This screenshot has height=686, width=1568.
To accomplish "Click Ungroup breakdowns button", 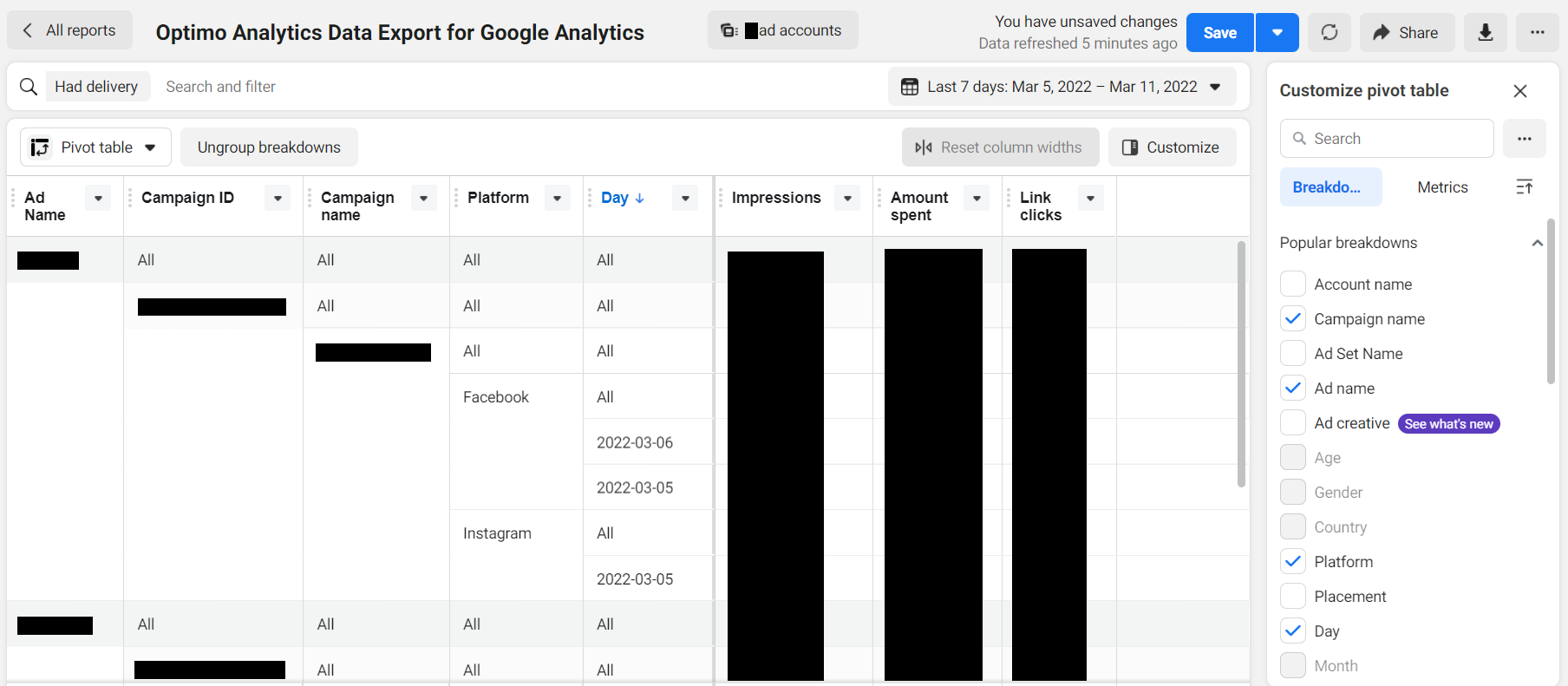I will click(269, 147).
